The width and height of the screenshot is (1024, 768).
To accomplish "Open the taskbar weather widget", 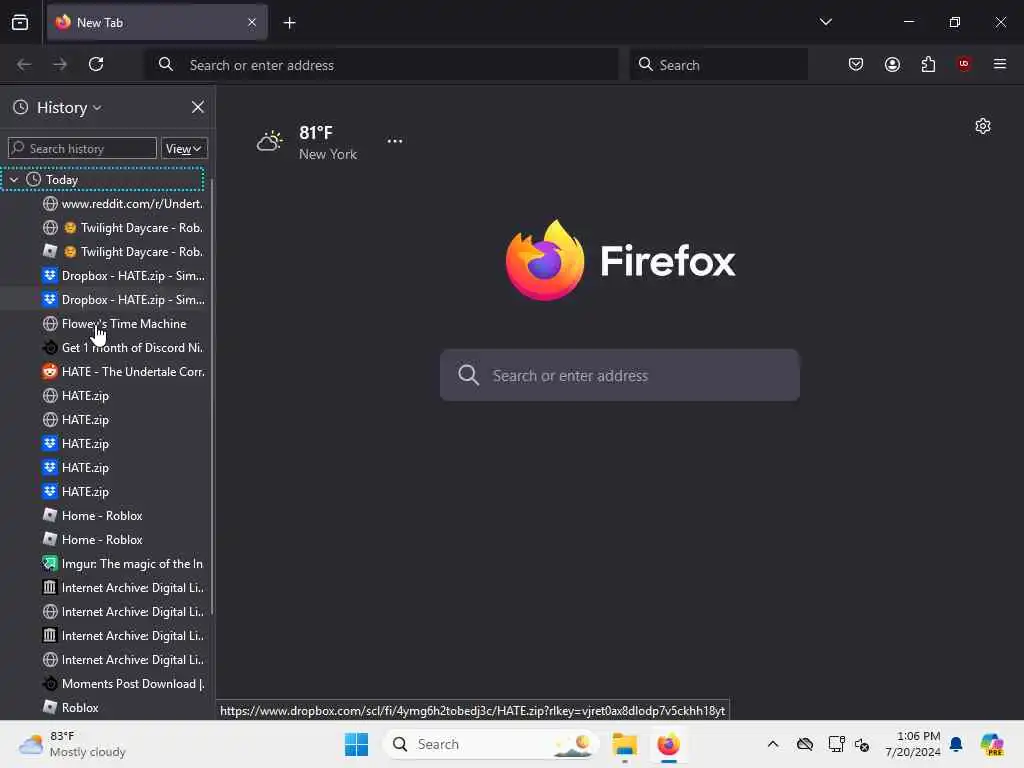I will pos(72,744).
